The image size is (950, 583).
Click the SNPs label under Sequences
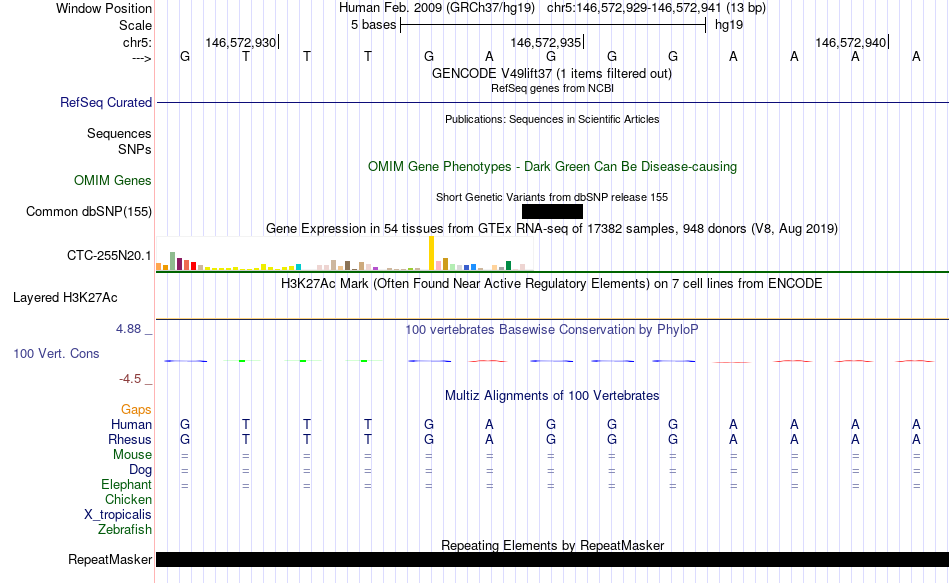tap(135, 149)
